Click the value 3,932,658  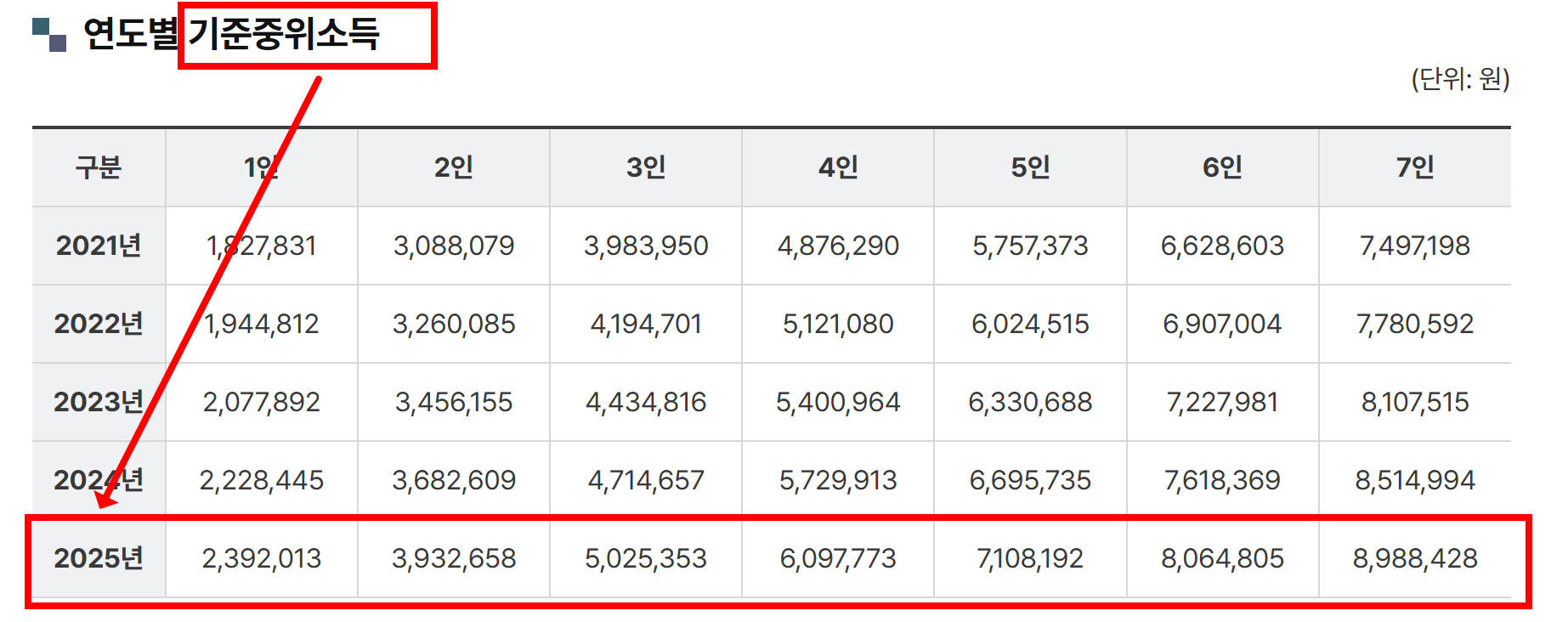[x=454, y=558]
